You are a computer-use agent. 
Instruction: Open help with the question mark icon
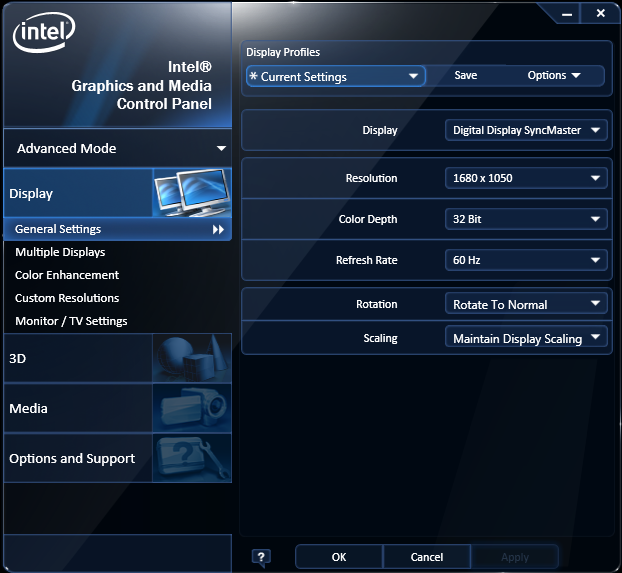point(261,557)
